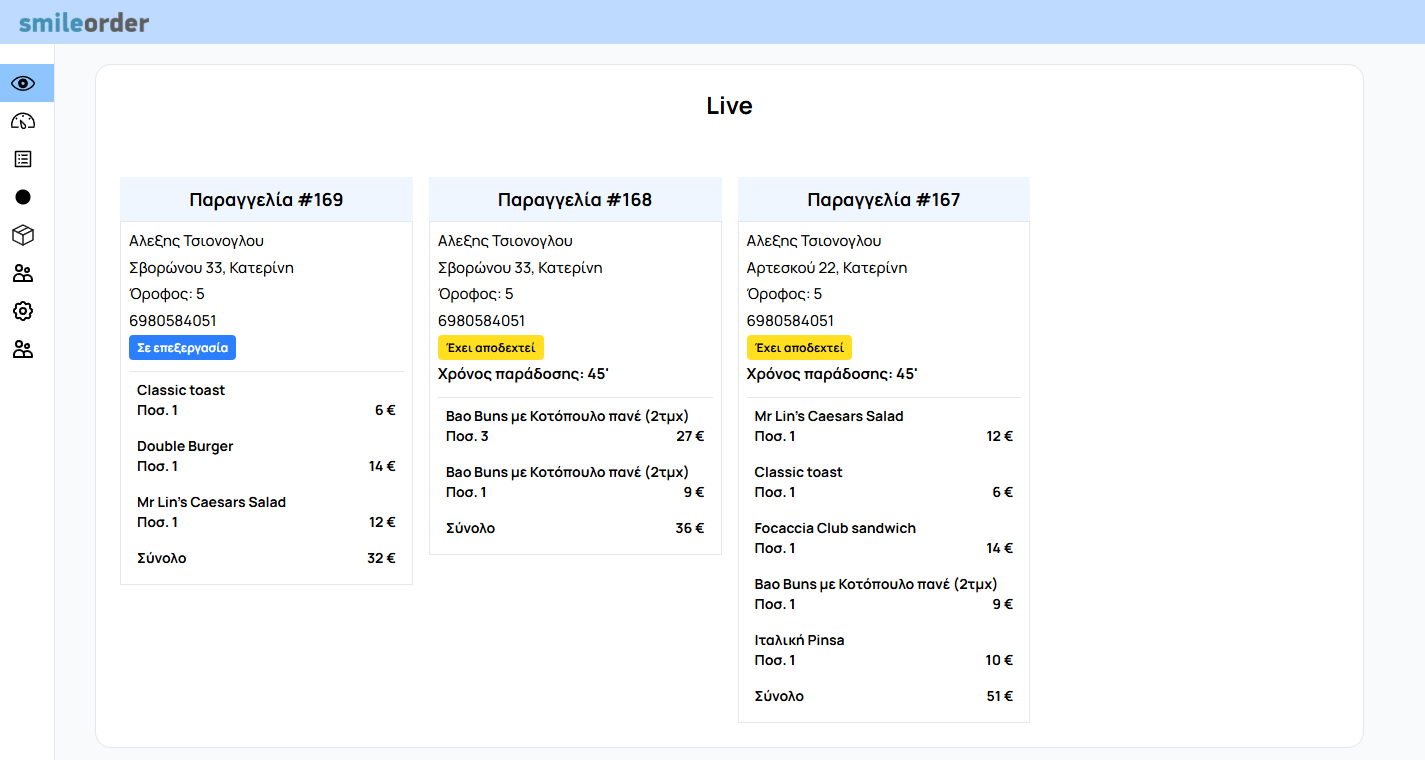Click Έχει αποδεχτεί badge in order #168
The width and height of the screenshot is (1425, 760).
point(490,348)
